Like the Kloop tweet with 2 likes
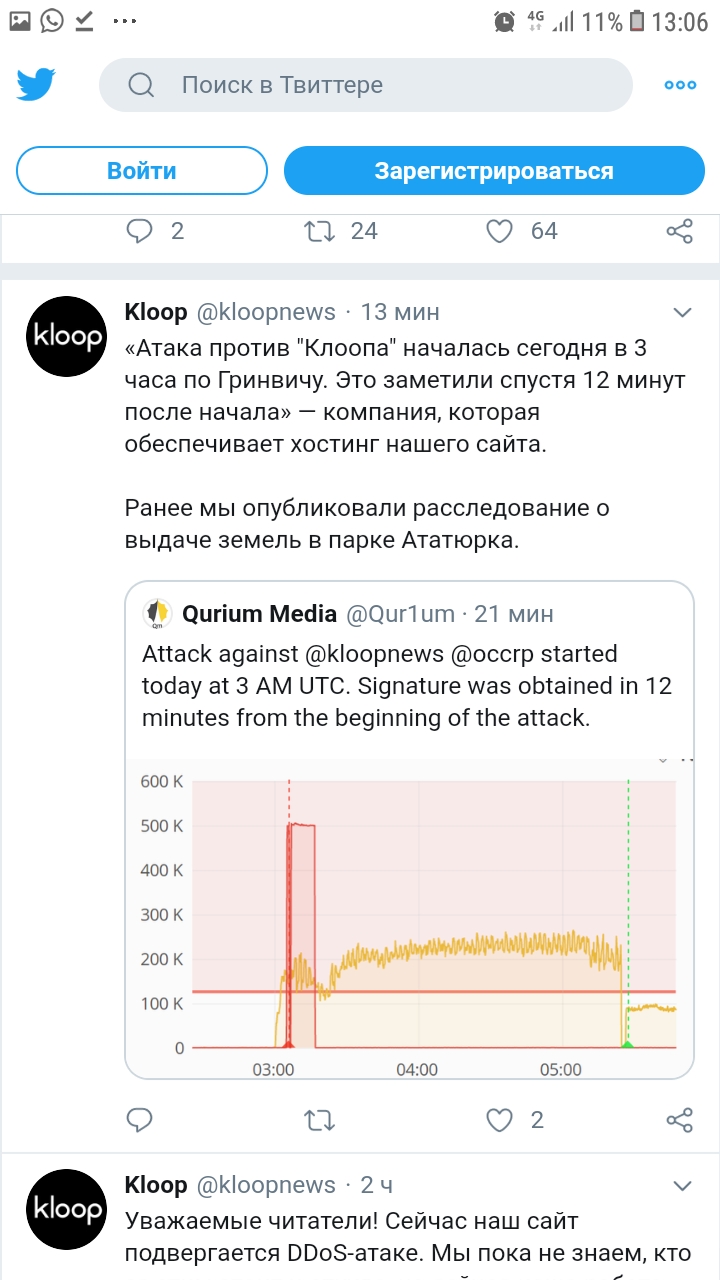Viewport: 720px width, 1280px height. coord(499,1120)
